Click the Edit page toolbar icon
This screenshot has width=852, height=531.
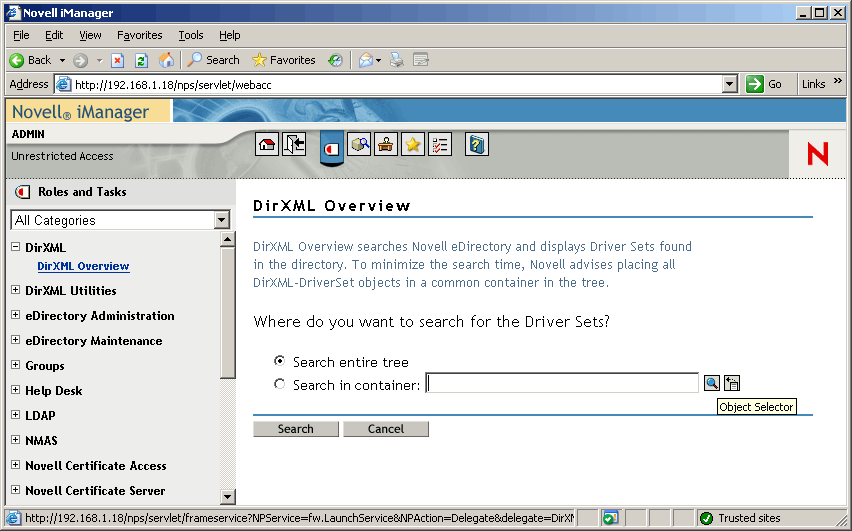coord(421,60)
